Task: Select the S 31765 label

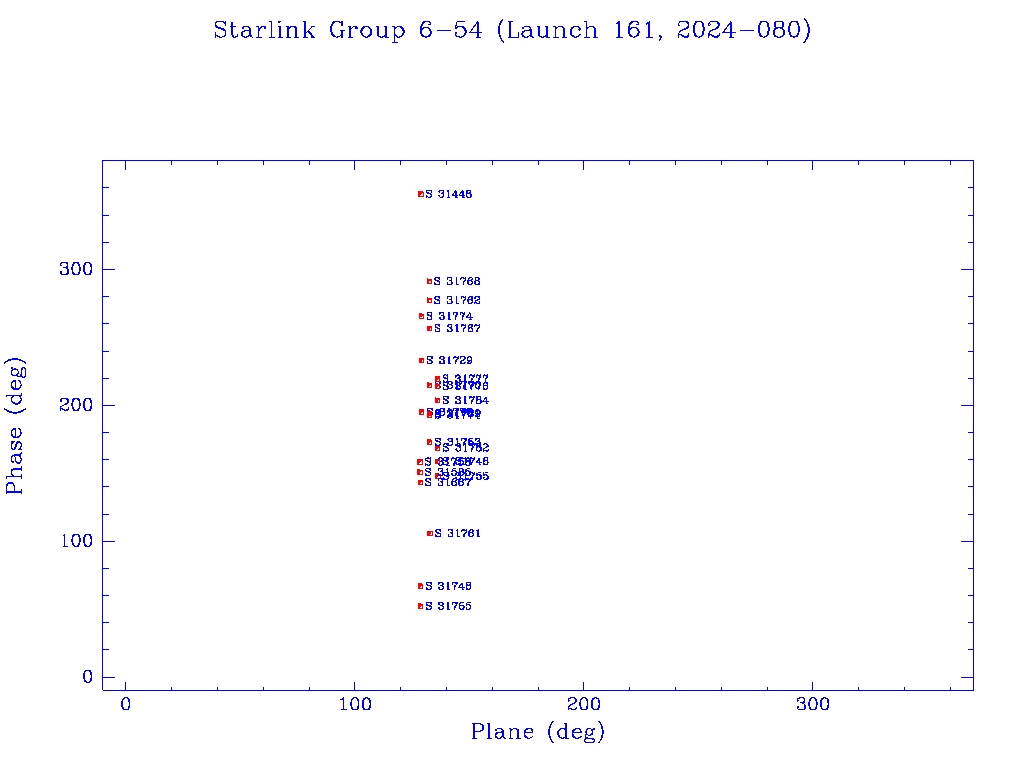Action: [x=449, y=606]
